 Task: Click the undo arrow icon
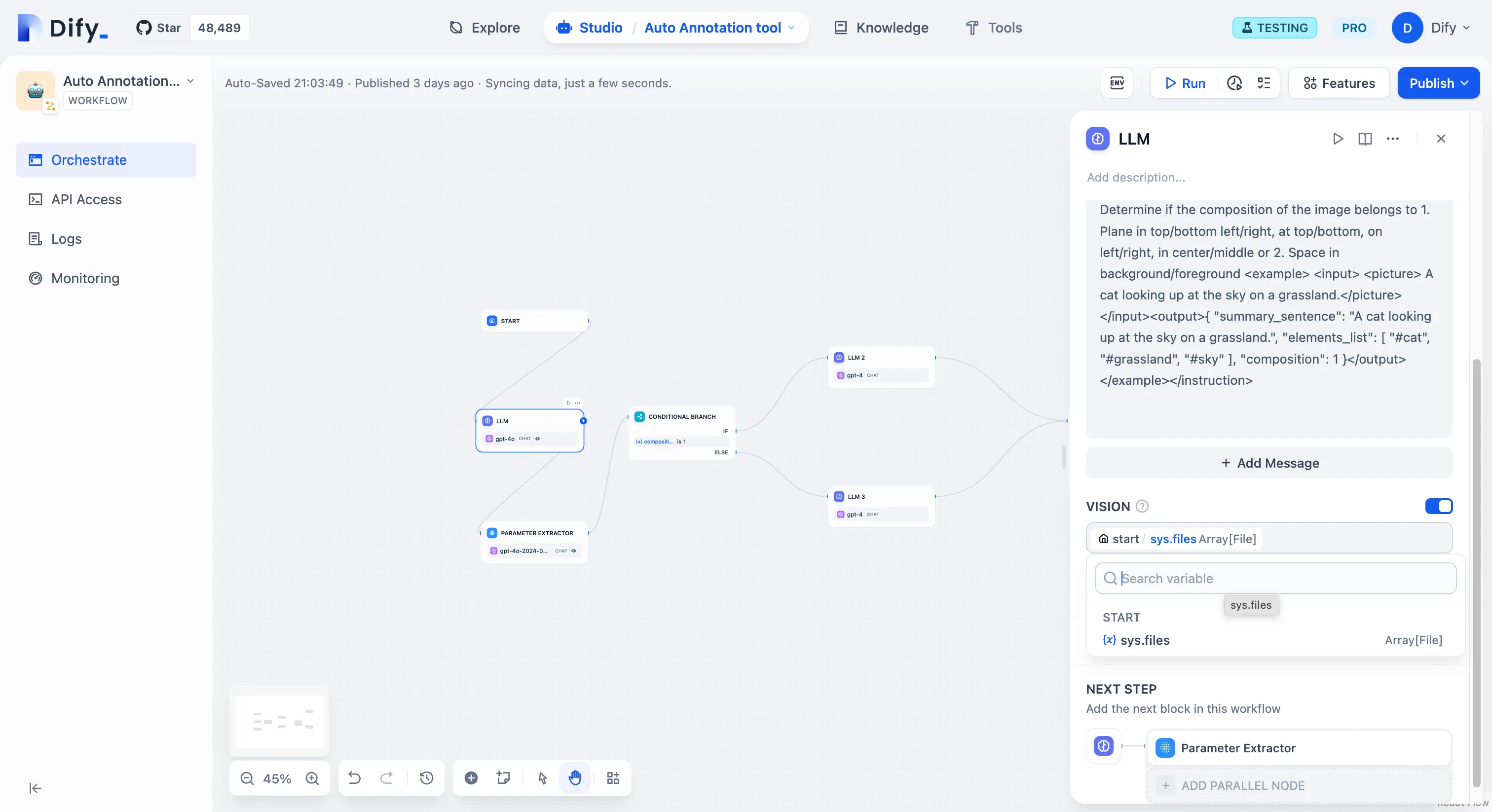[354, 778]
